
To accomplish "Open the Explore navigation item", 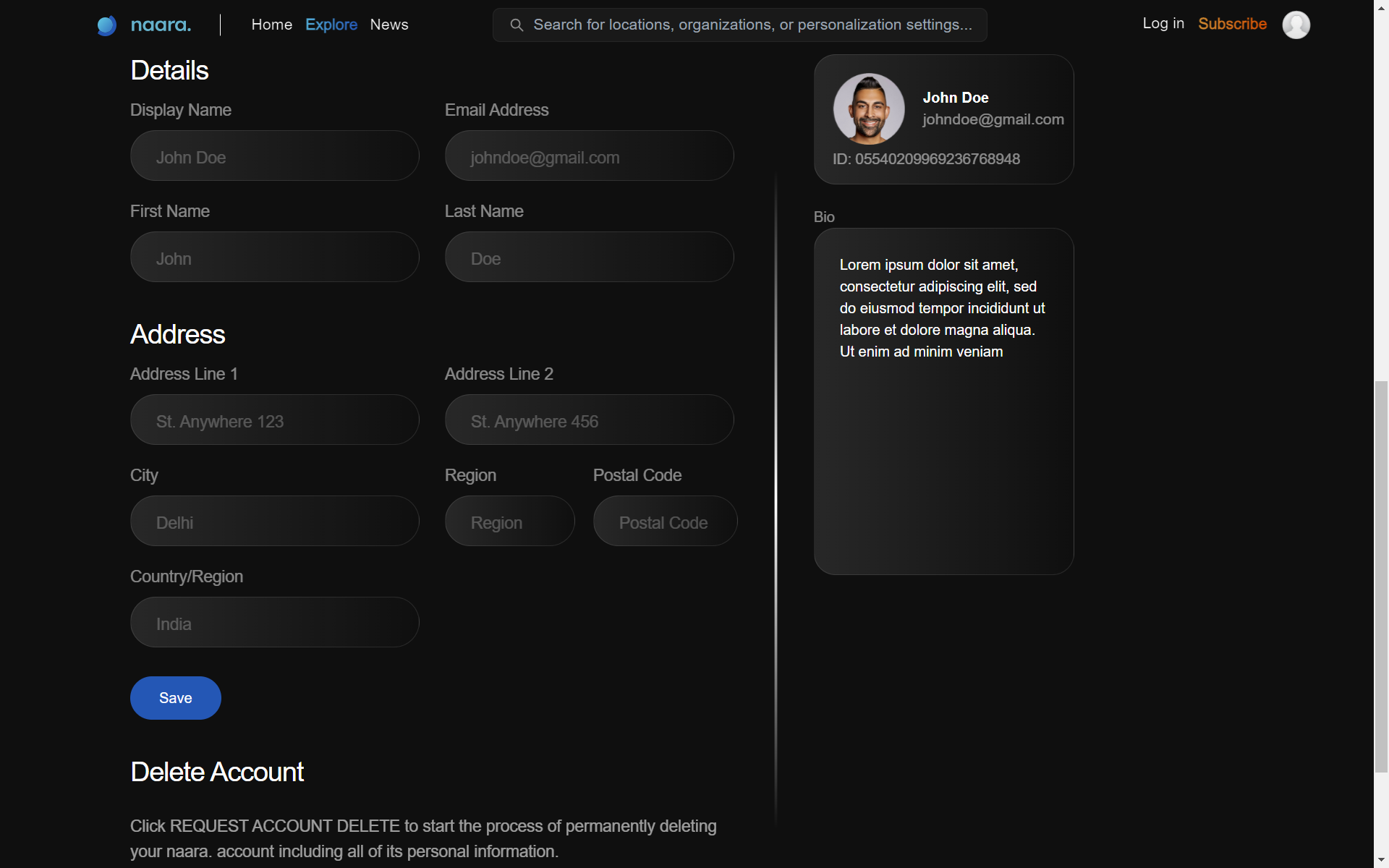I will [331, 25].
